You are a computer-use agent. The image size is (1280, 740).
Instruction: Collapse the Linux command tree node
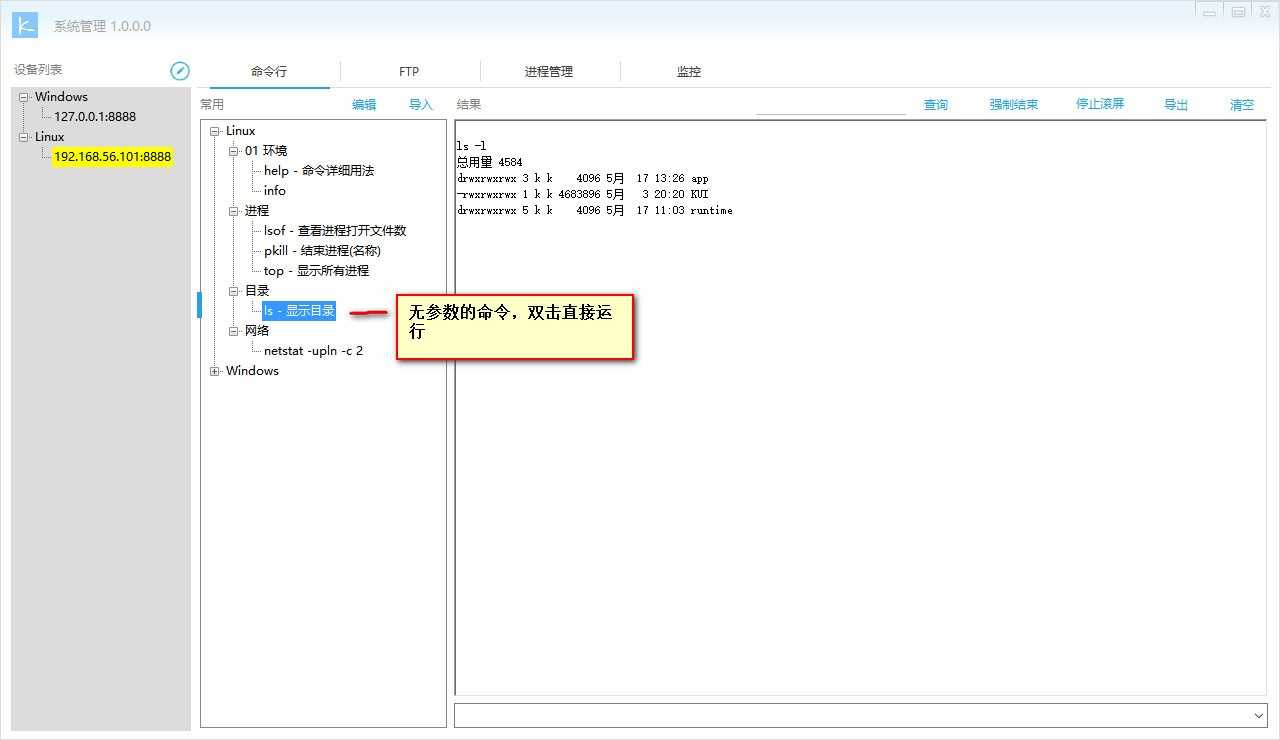click(x=215, y=131)
